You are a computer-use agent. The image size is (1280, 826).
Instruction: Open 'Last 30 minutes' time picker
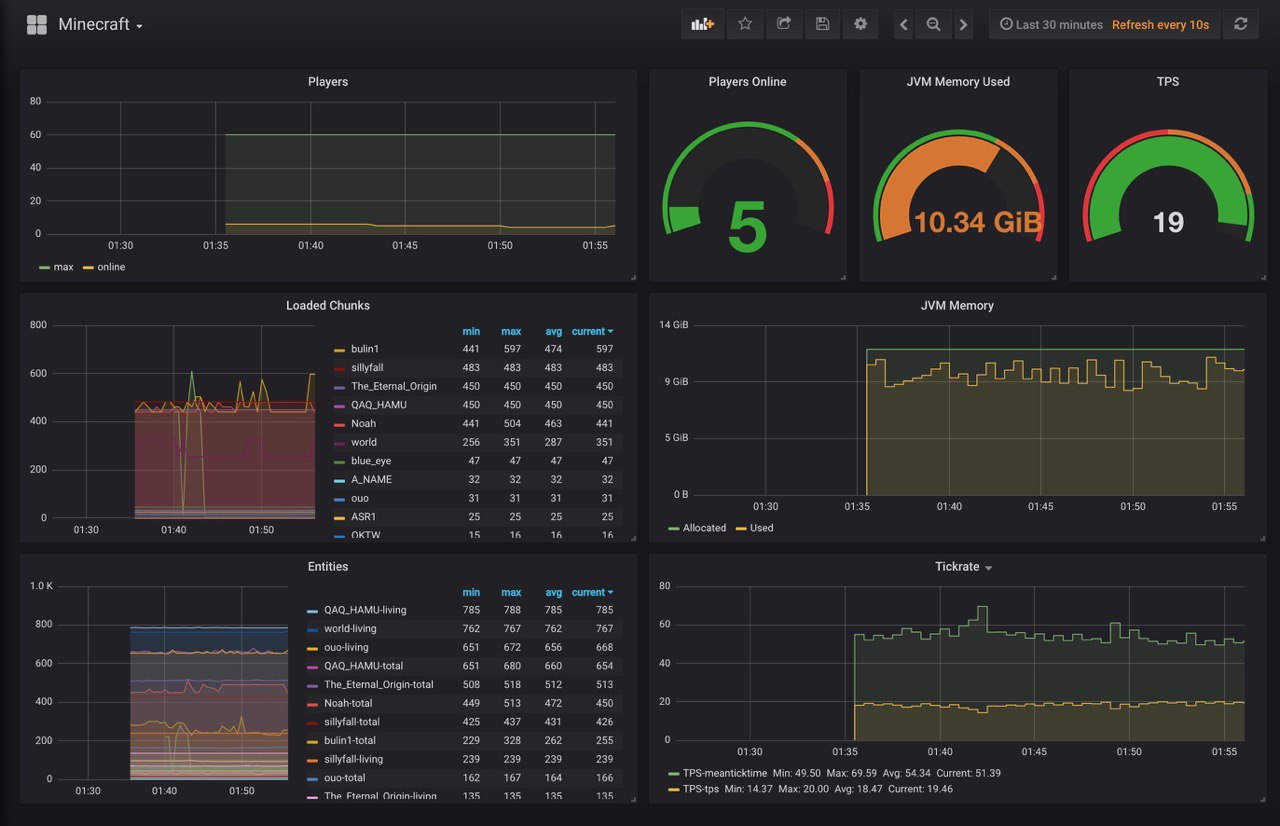[1051, 24]
